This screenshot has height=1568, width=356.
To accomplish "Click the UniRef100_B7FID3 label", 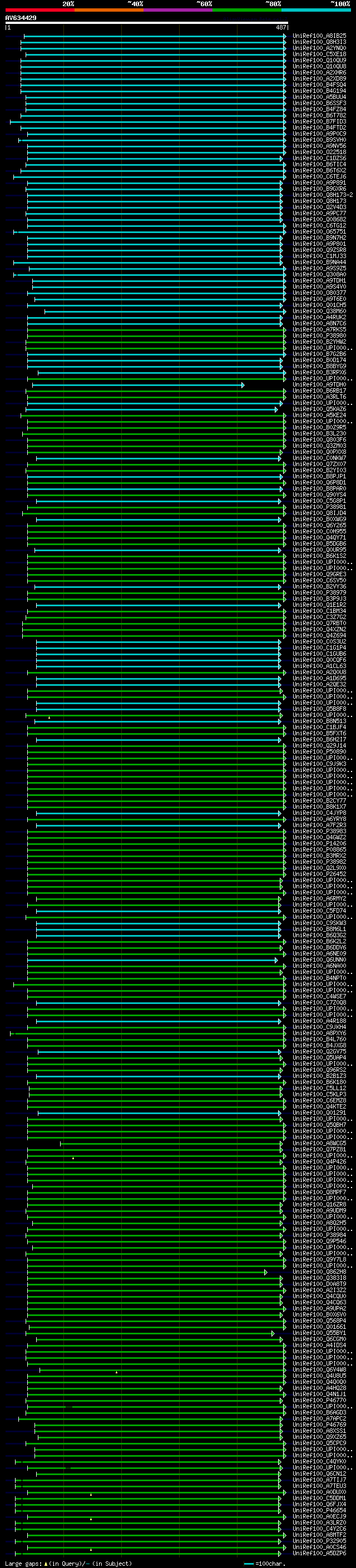I will coord(319,122).
